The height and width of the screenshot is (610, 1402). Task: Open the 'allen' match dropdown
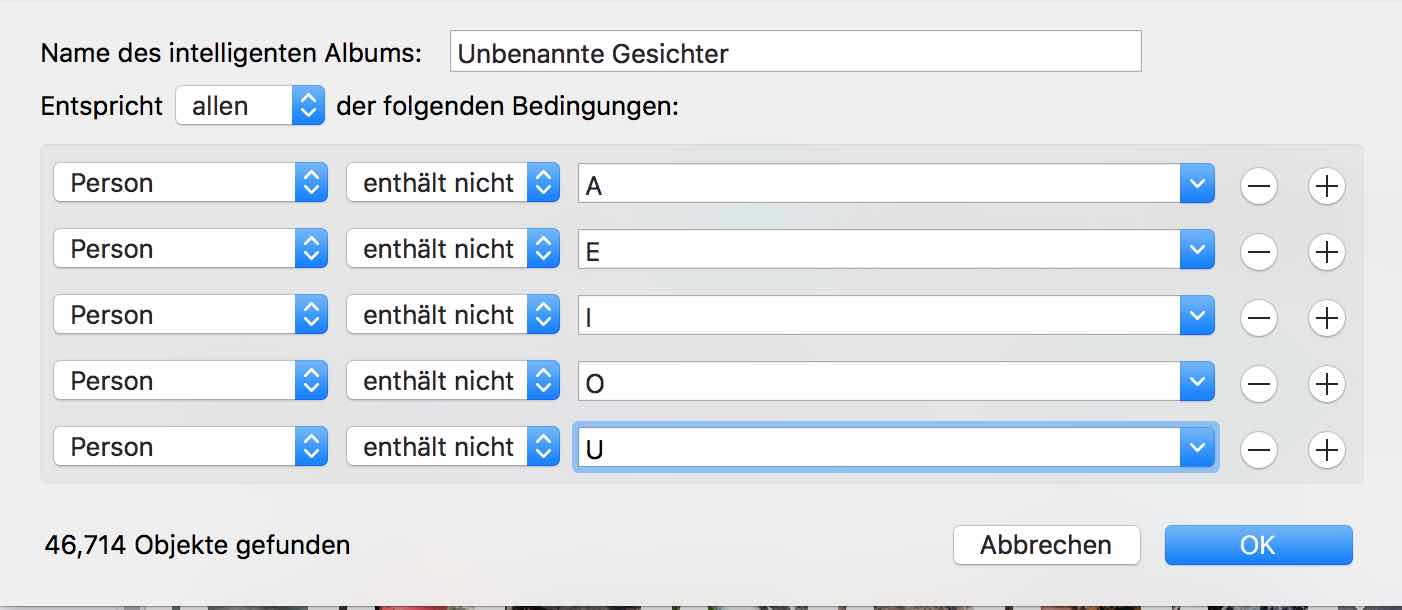point(250,106)
